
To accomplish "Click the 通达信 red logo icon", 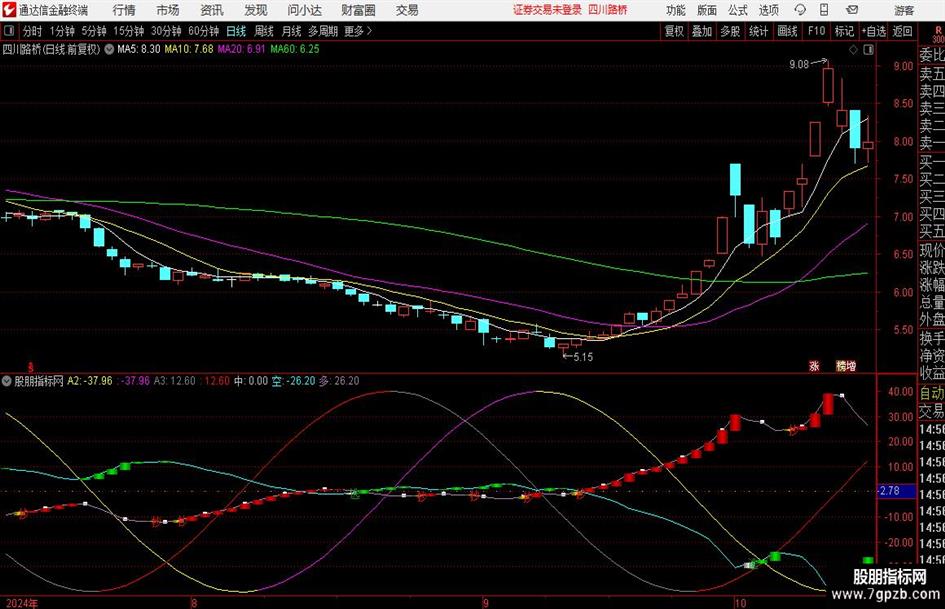I will (9, 10).
